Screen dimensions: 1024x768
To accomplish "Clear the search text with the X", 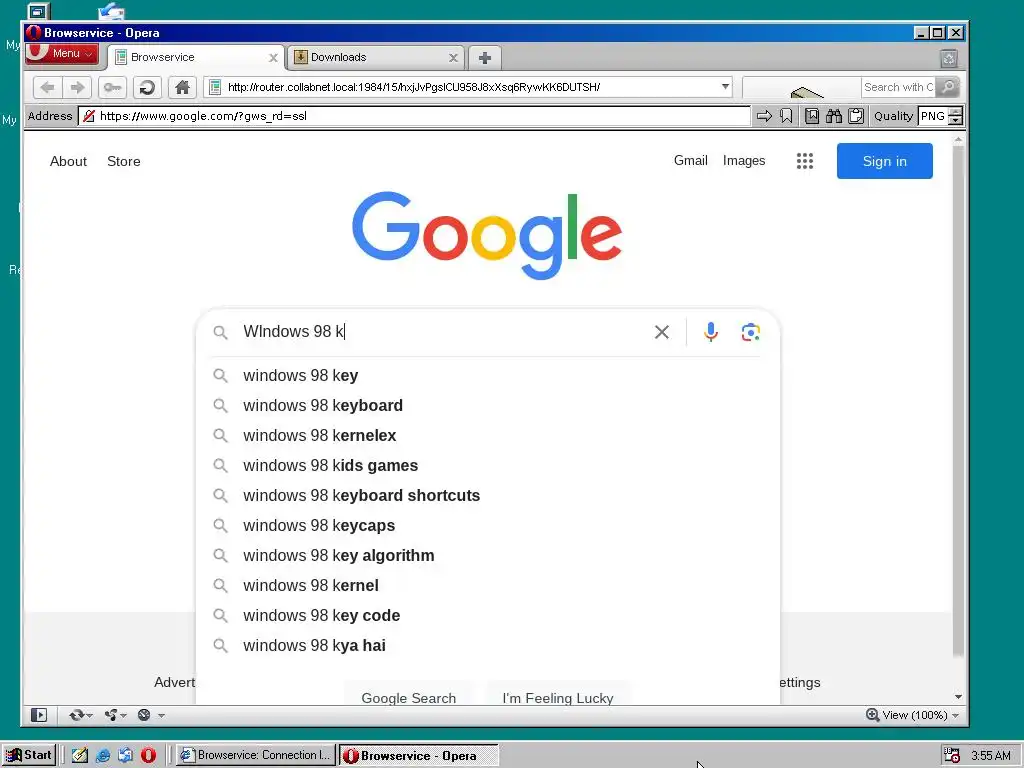I will (662, 332).
